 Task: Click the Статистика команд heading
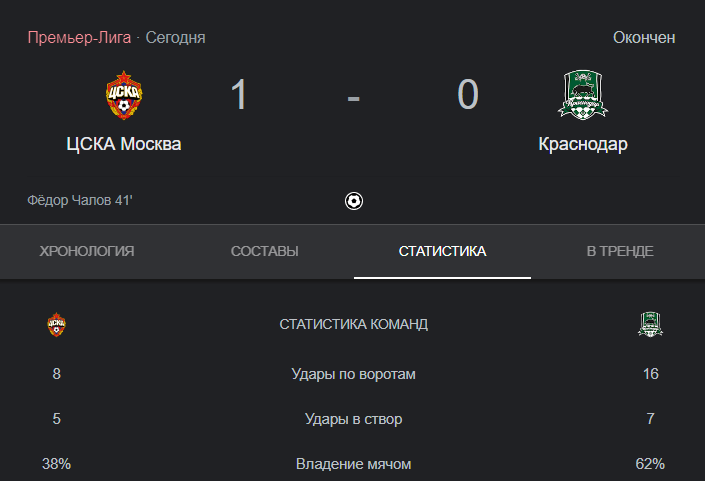pyautogui.click(x=353, y=324)
